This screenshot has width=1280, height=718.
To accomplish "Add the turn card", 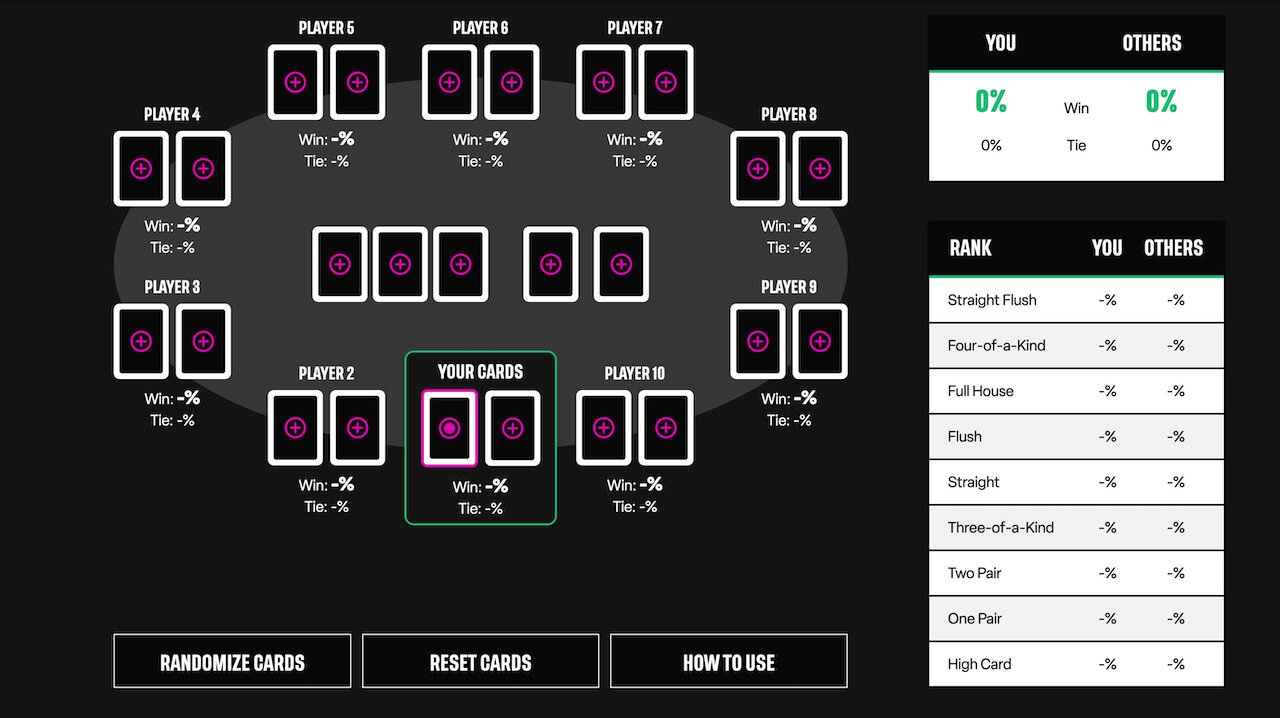I will tap(551, 264).
